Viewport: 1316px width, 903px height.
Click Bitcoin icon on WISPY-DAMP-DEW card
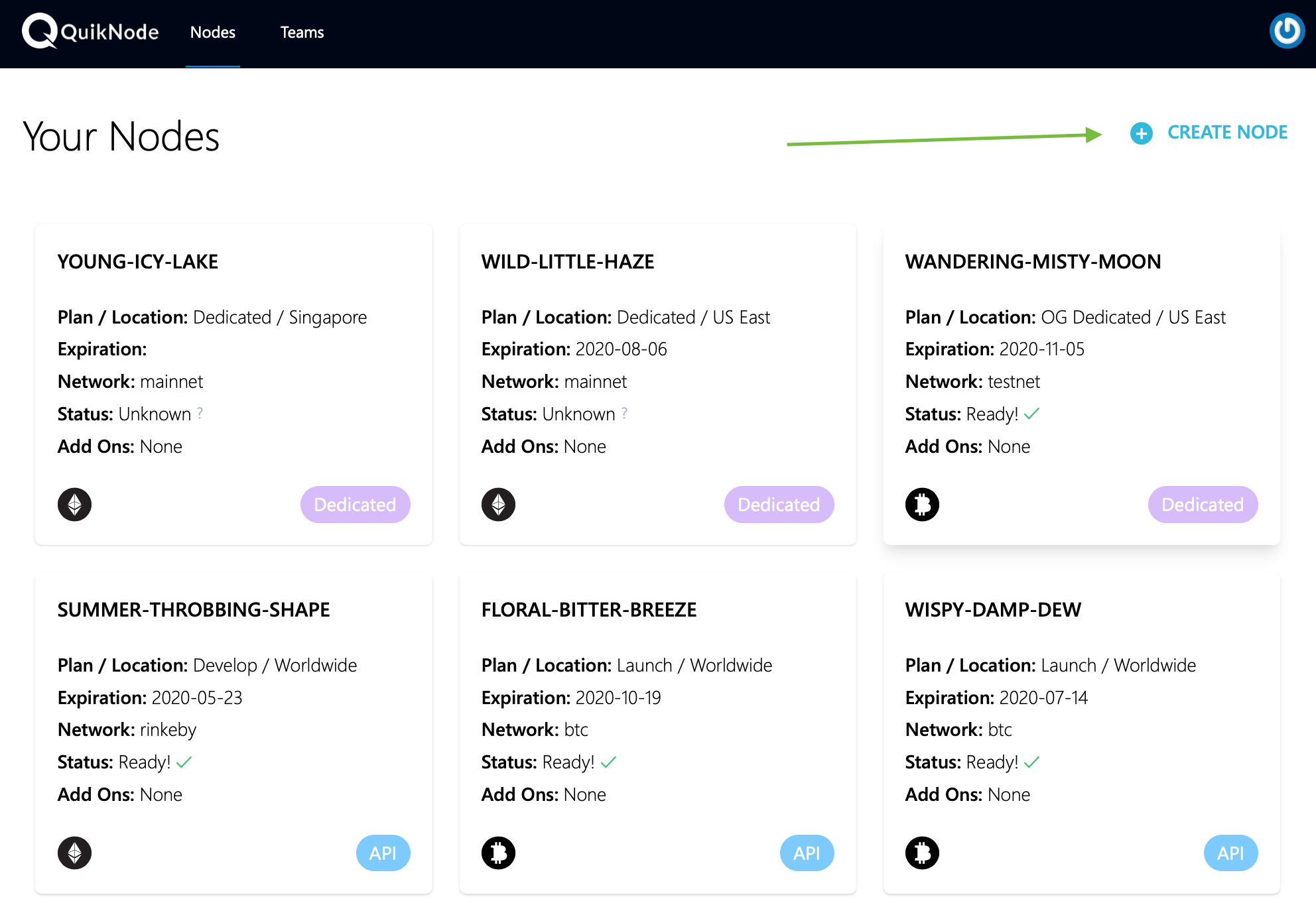pyautogui.click(x=922, y=853)
